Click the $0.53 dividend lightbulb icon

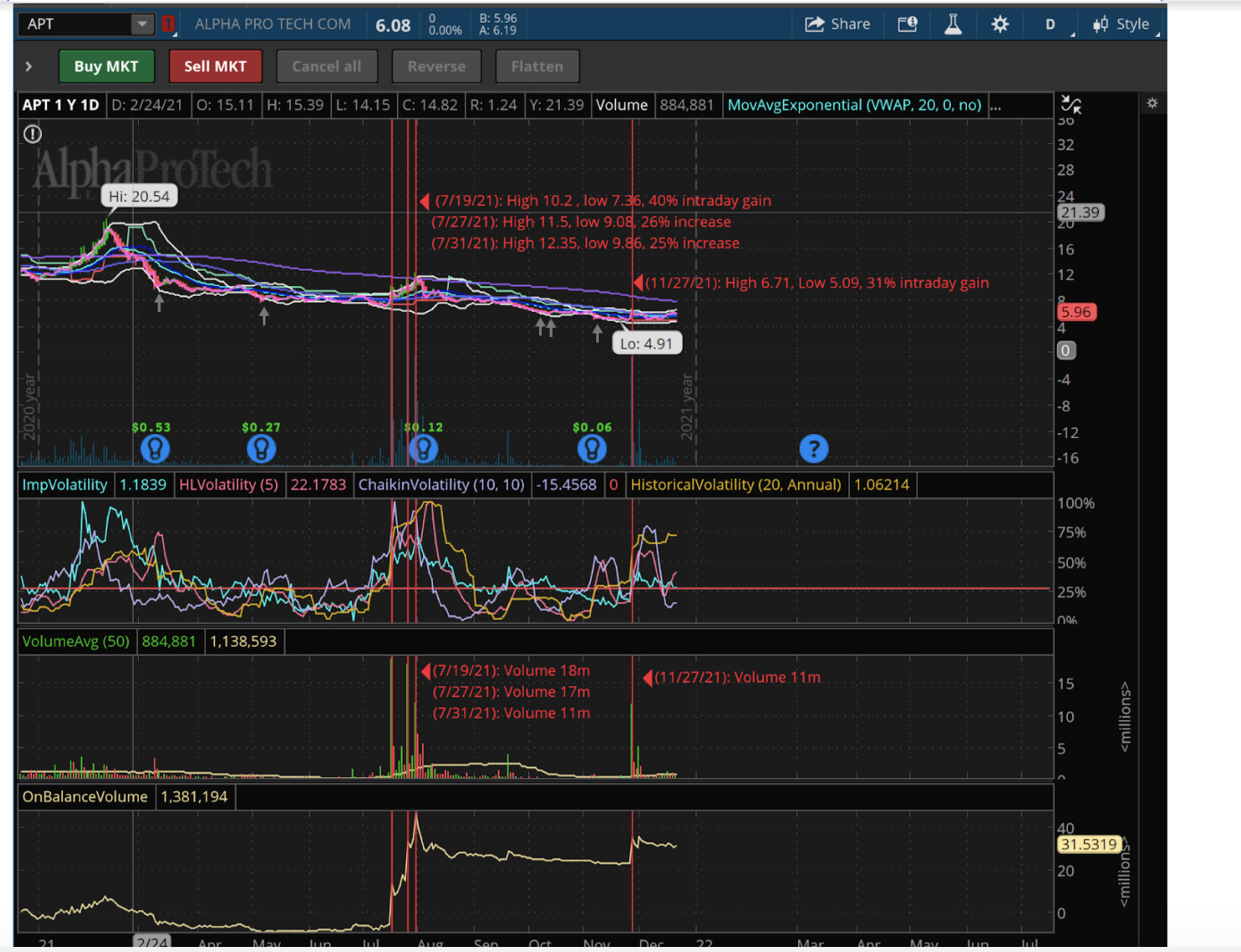pyautogui.click(x=155, y=449)
